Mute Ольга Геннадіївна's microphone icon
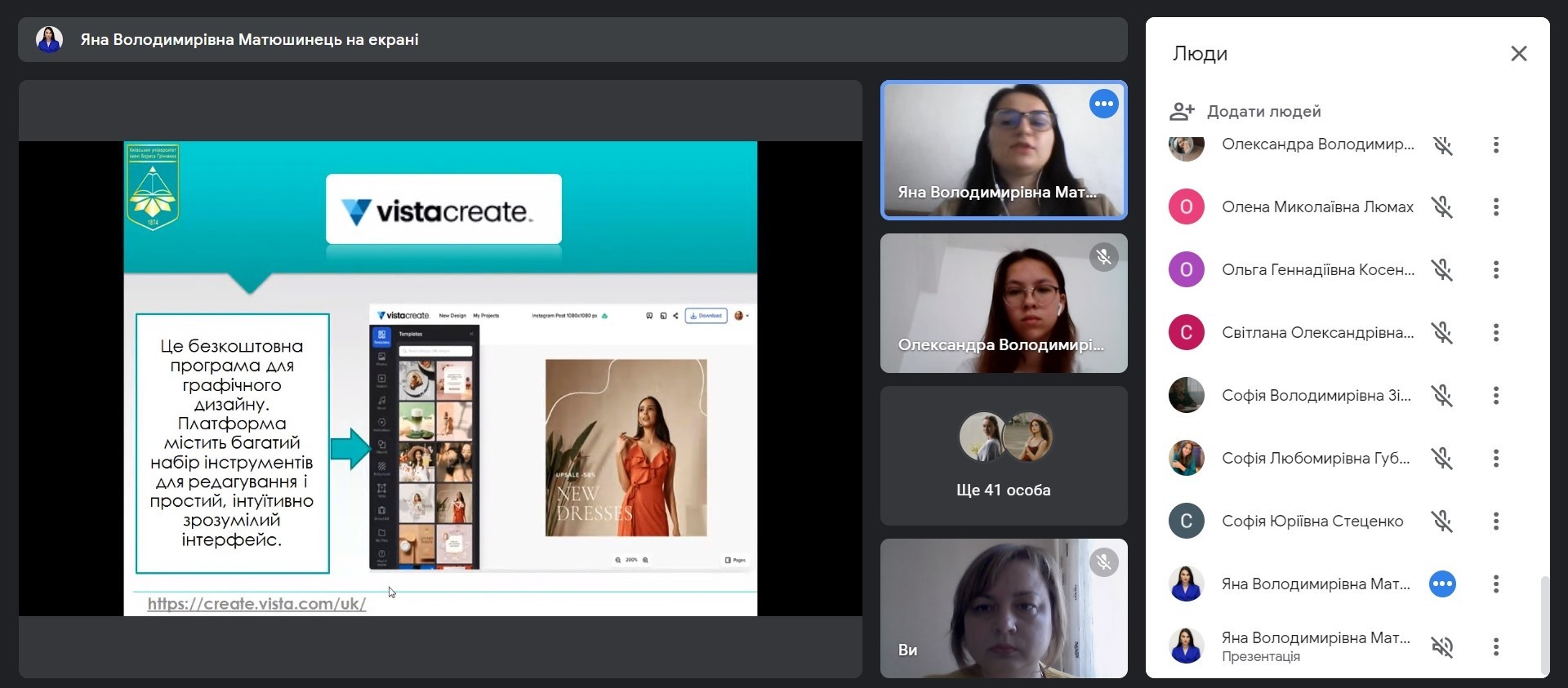 pos(1442,270)
